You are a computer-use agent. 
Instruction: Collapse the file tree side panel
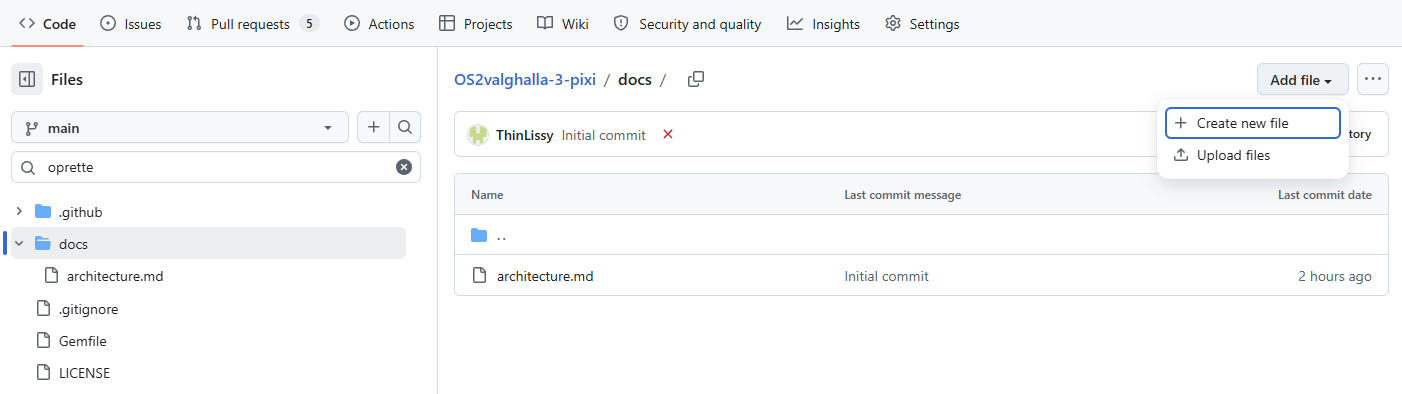coord(27,79)
